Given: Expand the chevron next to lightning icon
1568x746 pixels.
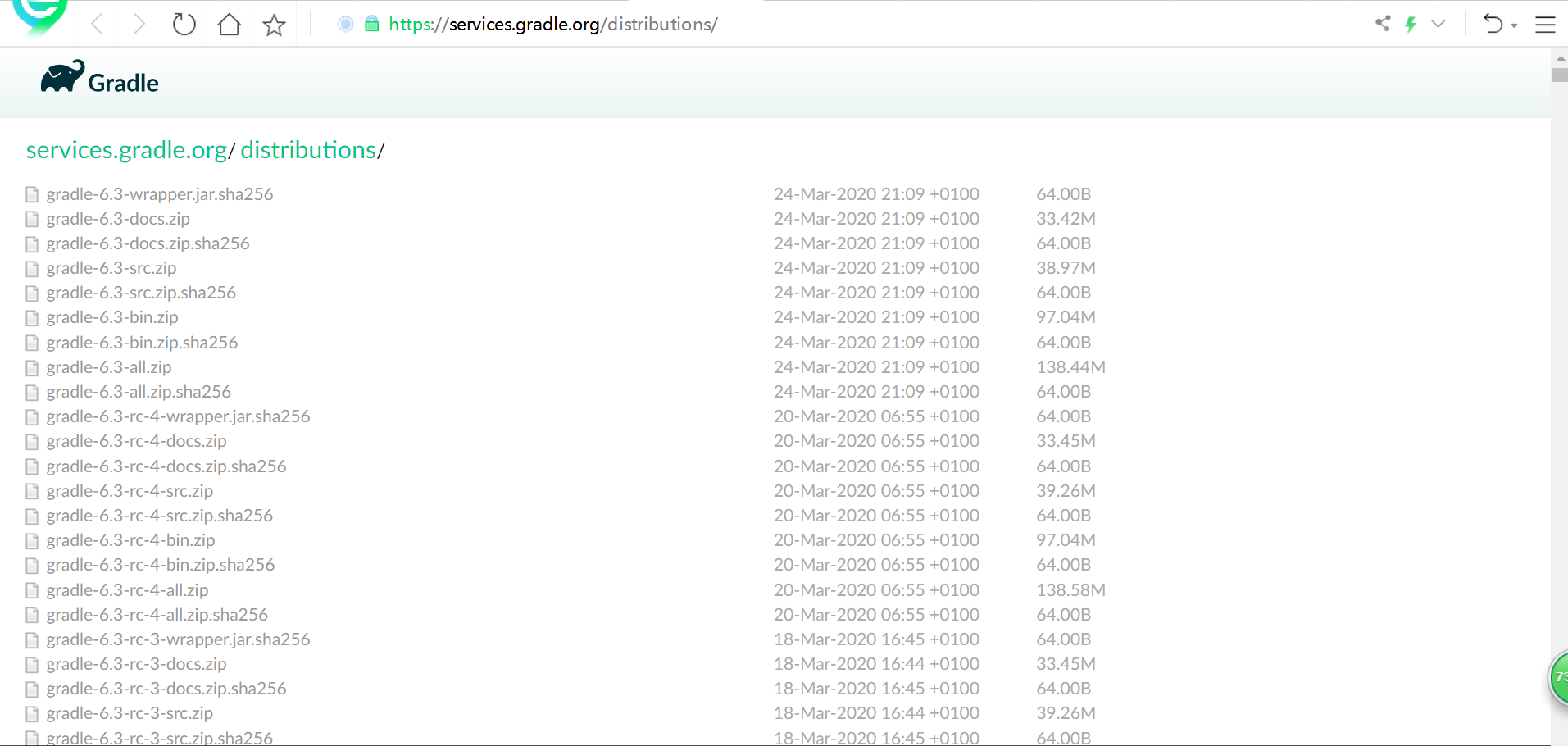Looking at the screenshot, I should (x=1438, y=24).
